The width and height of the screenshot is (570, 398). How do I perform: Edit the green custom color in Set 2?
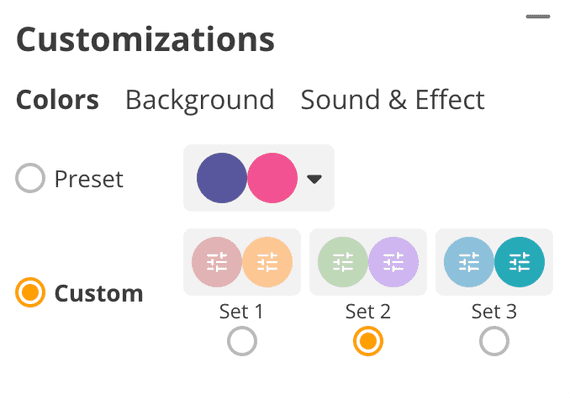click(x=343, y=262)
